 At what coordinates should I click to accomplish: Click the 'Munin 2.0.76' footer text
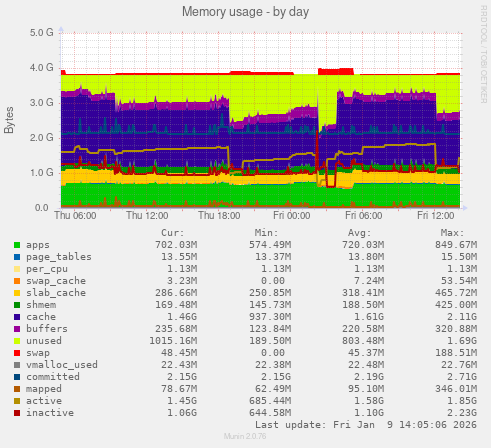[x=245, y=436]
